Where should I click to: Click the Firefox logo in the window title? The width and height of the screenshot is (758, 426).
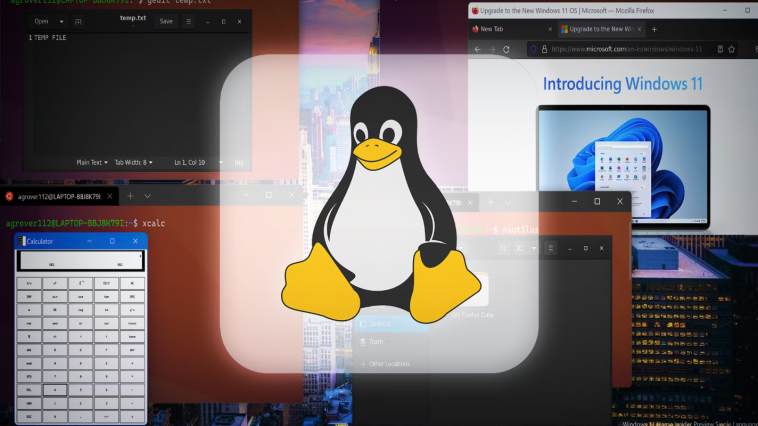(x=475, y=10)
